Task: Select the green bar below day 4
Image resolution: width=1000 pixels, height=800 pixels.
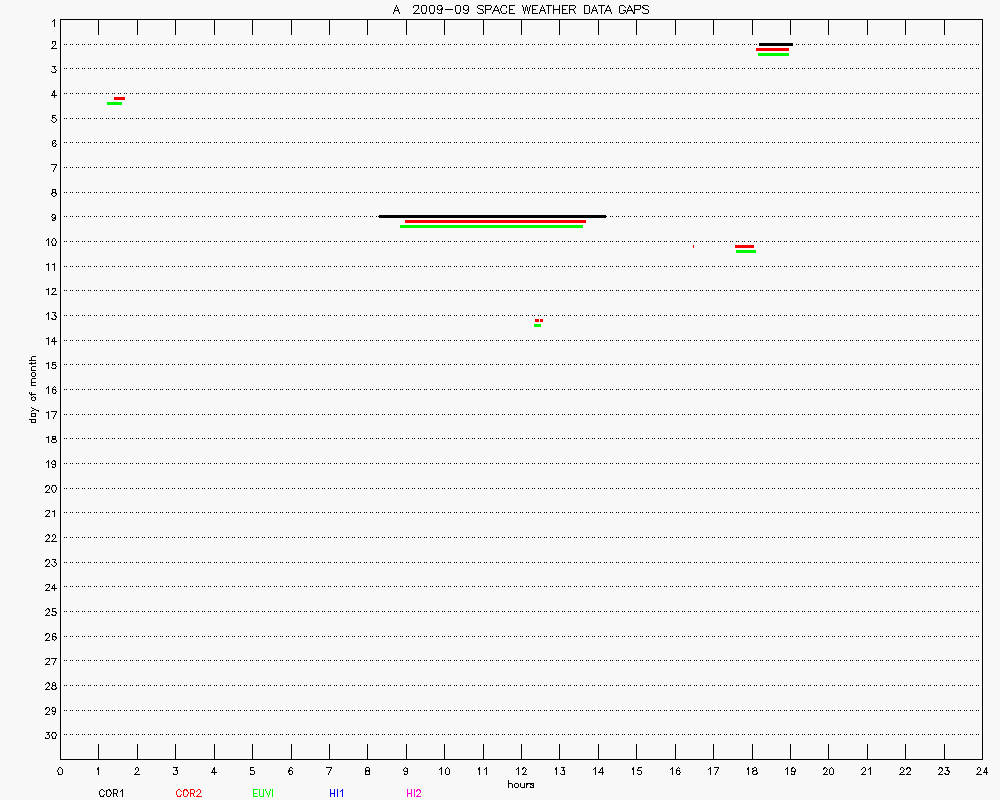Action: coord(114,103)
